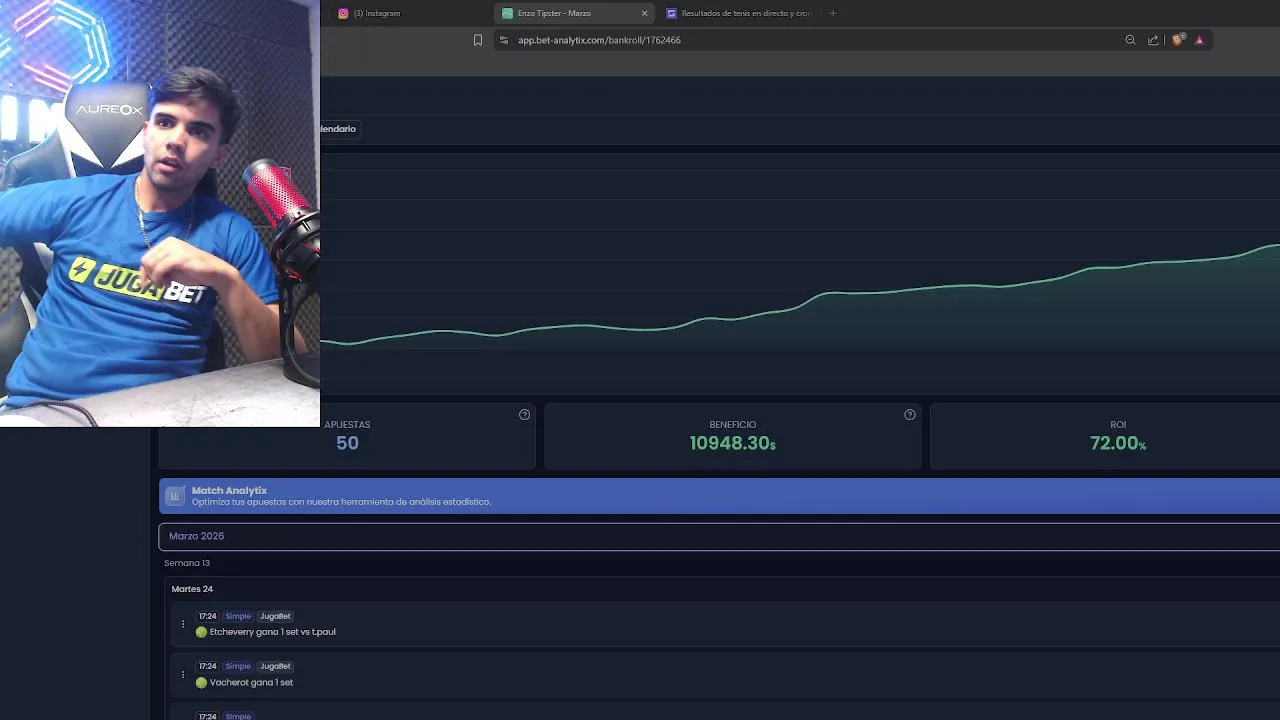Show help for the Apuestas stat
The image size is (1280, 720).
(524, 414)
